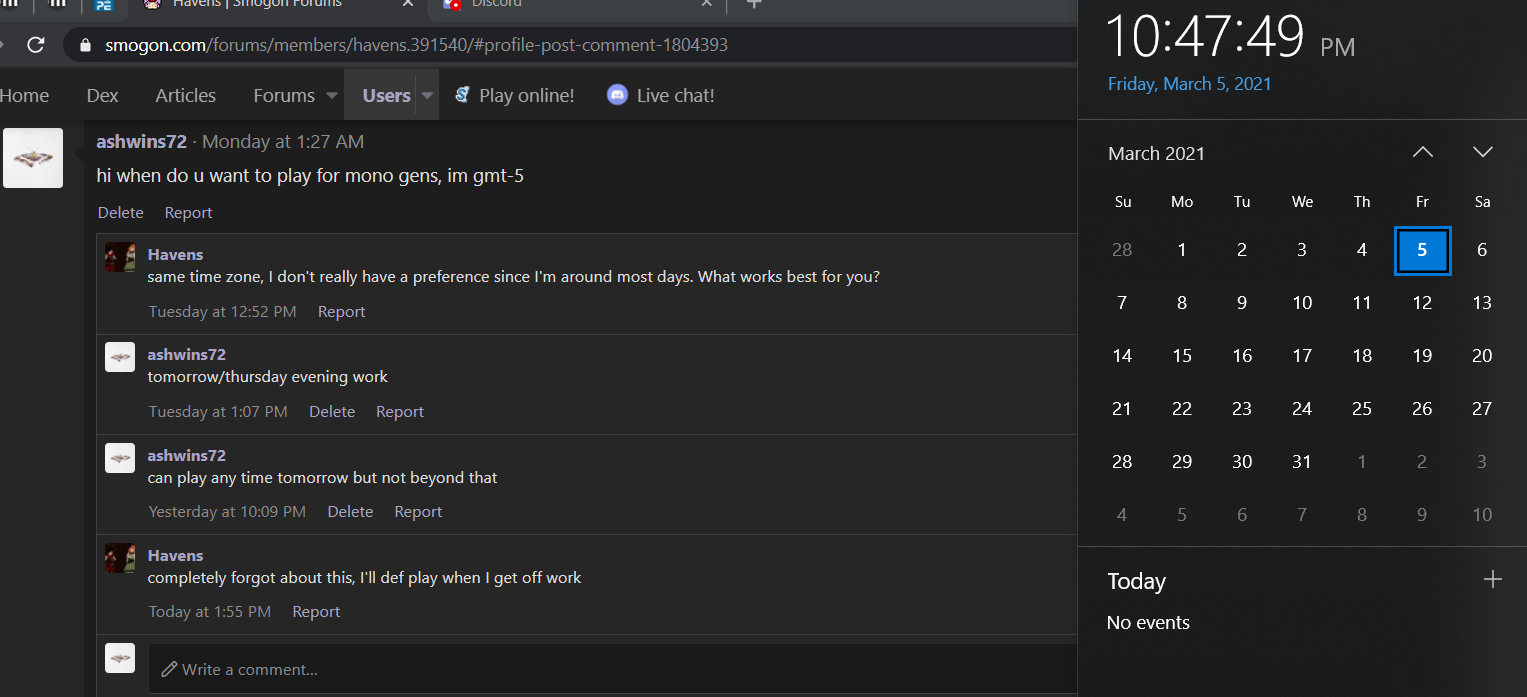Close the Discord browser tab
1527x697 pixels.
pyautogui.click(x=706, y=4)
